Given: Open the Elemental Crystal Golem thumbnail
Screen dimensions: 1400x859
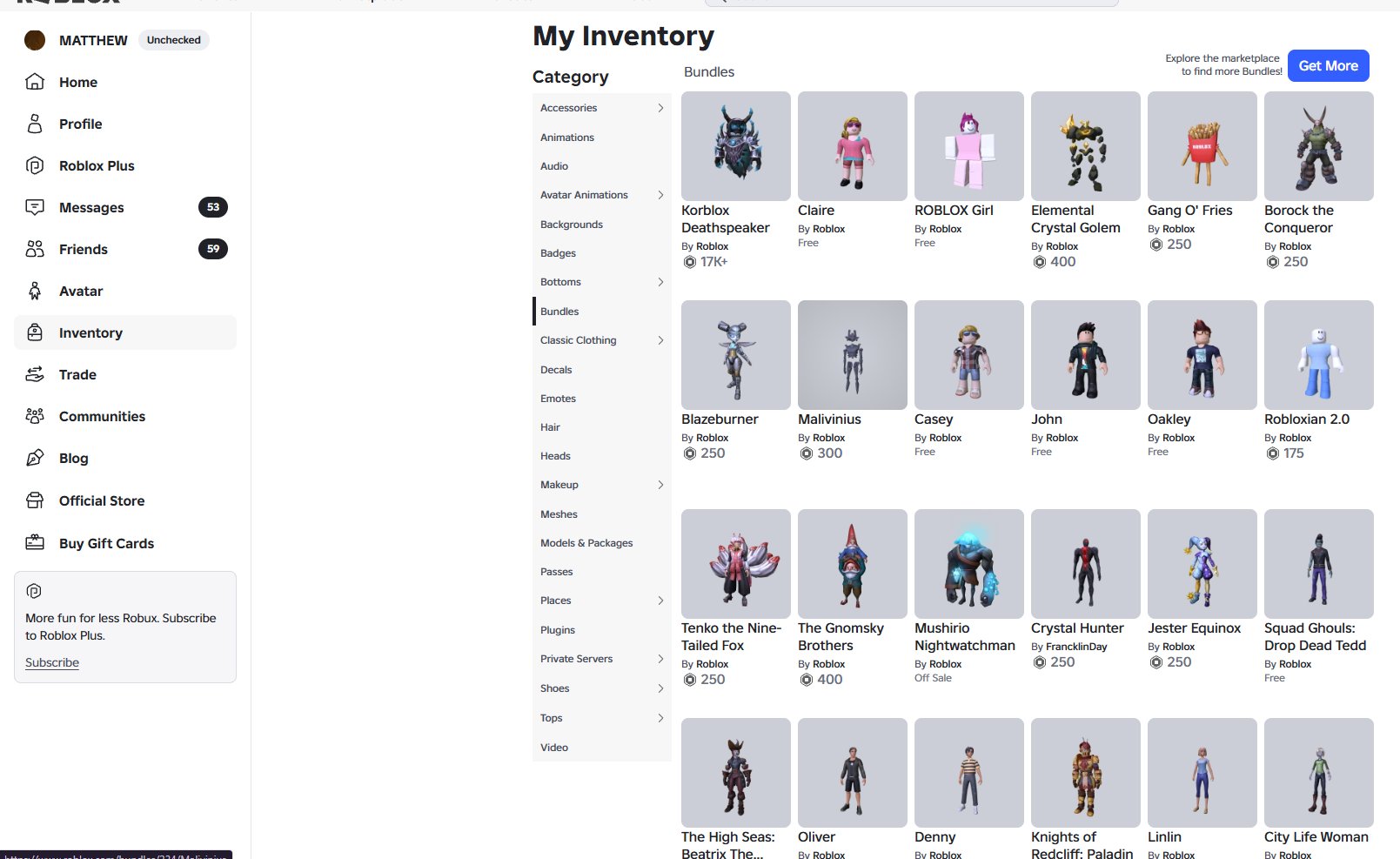Looking at the screenshot, I should coord(1086,146).
